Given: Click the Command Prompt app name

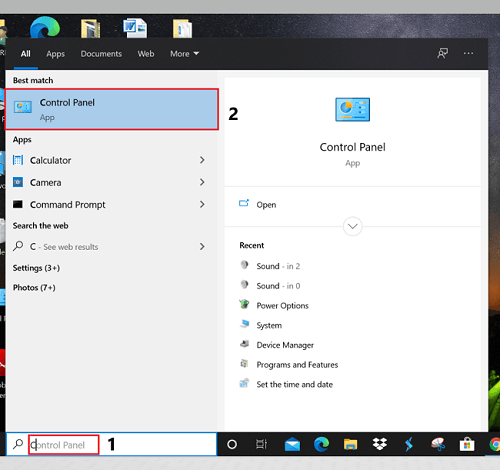Looking at the screenshot, I should (68, 205).
